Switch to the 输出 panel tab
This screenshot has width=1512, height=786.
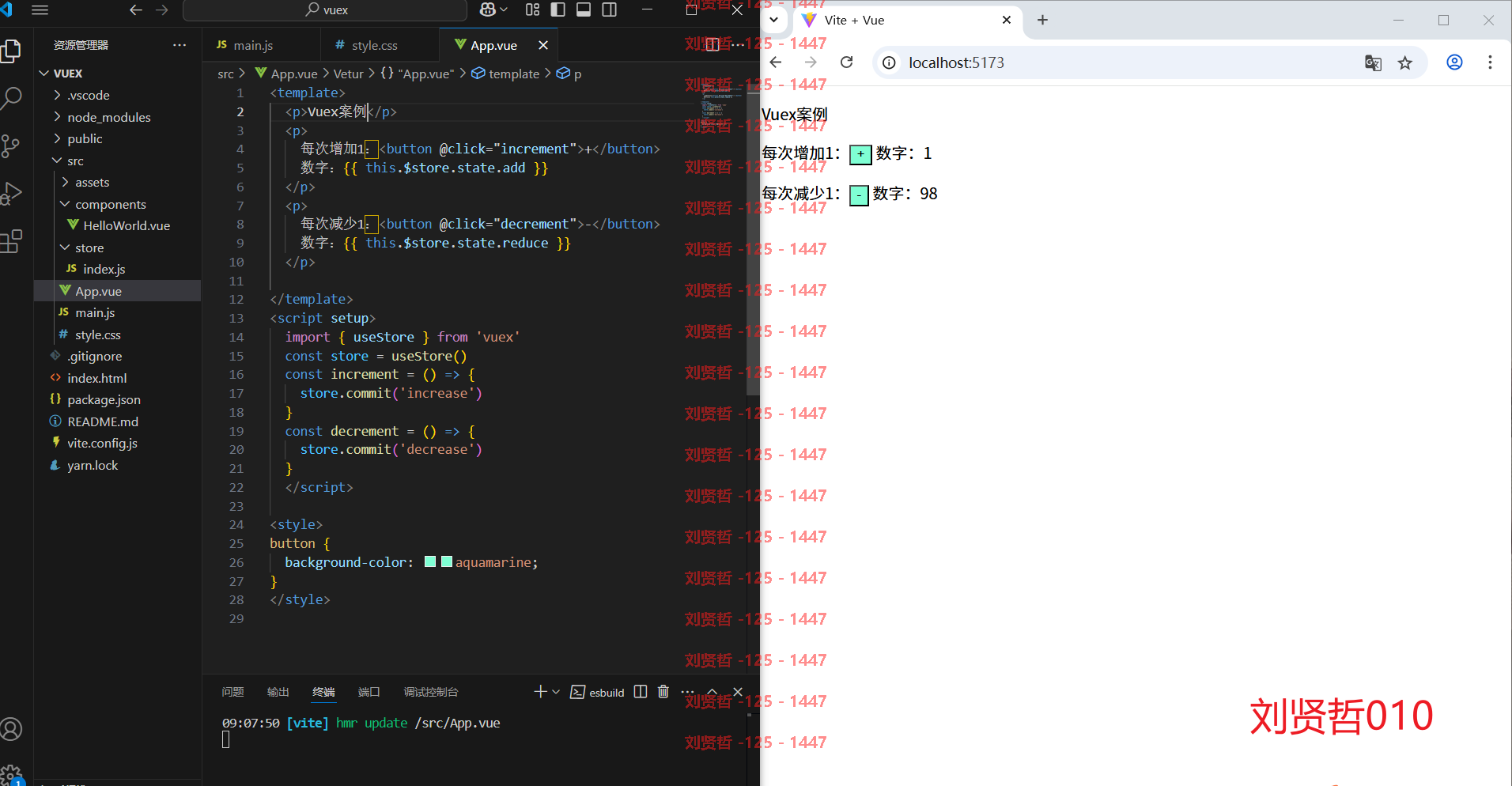point(278,692)
